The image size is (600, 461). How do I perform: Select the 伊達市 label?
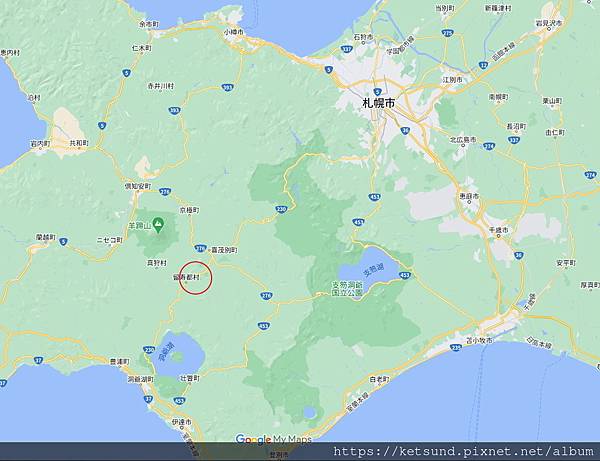181,422
